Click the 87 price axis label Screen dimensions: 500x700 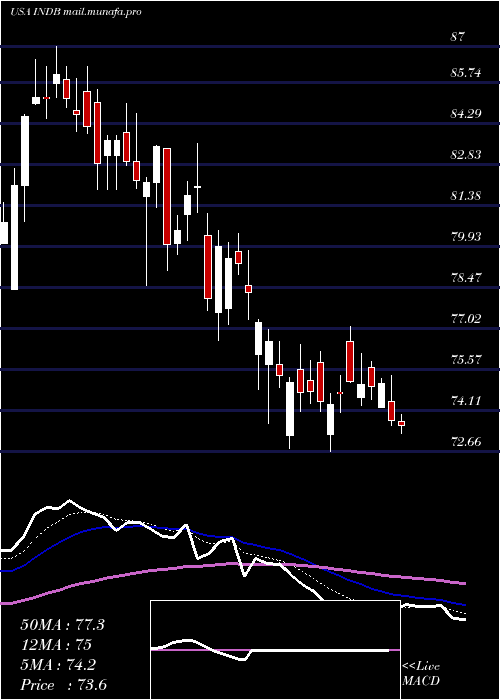(x=458, y=36)
